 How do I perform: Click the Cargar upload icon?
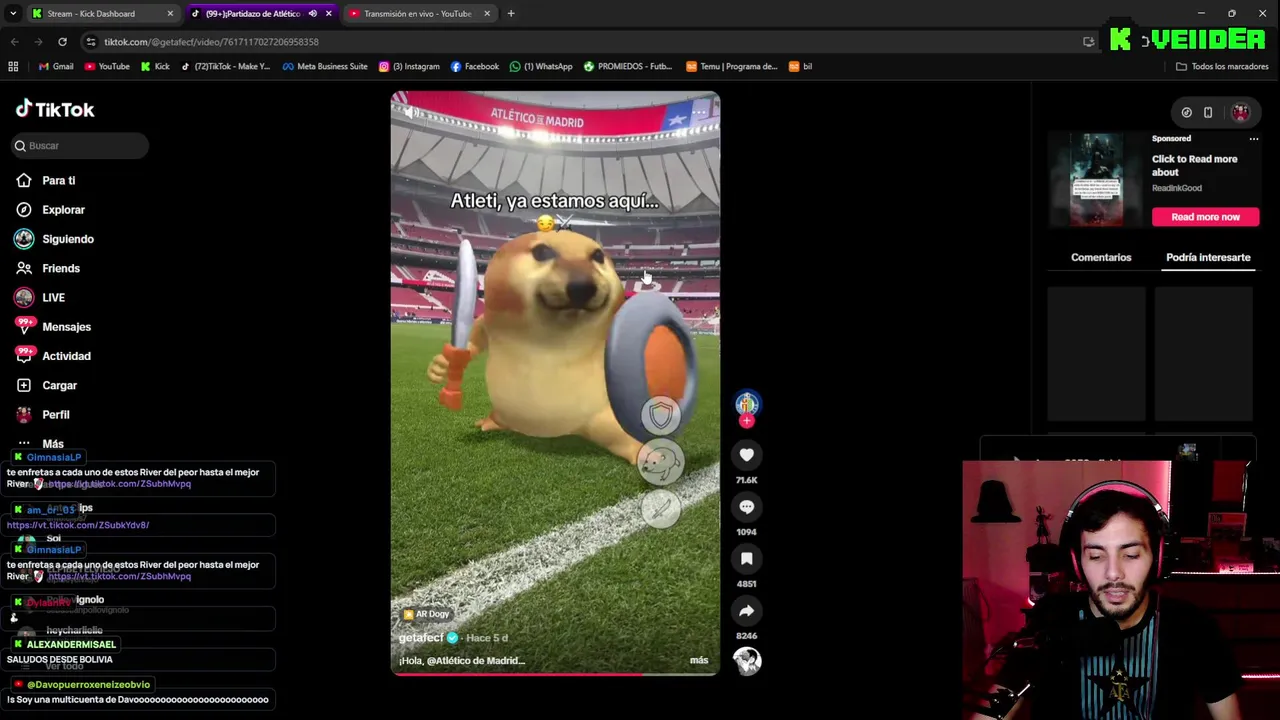coord(24,385)
